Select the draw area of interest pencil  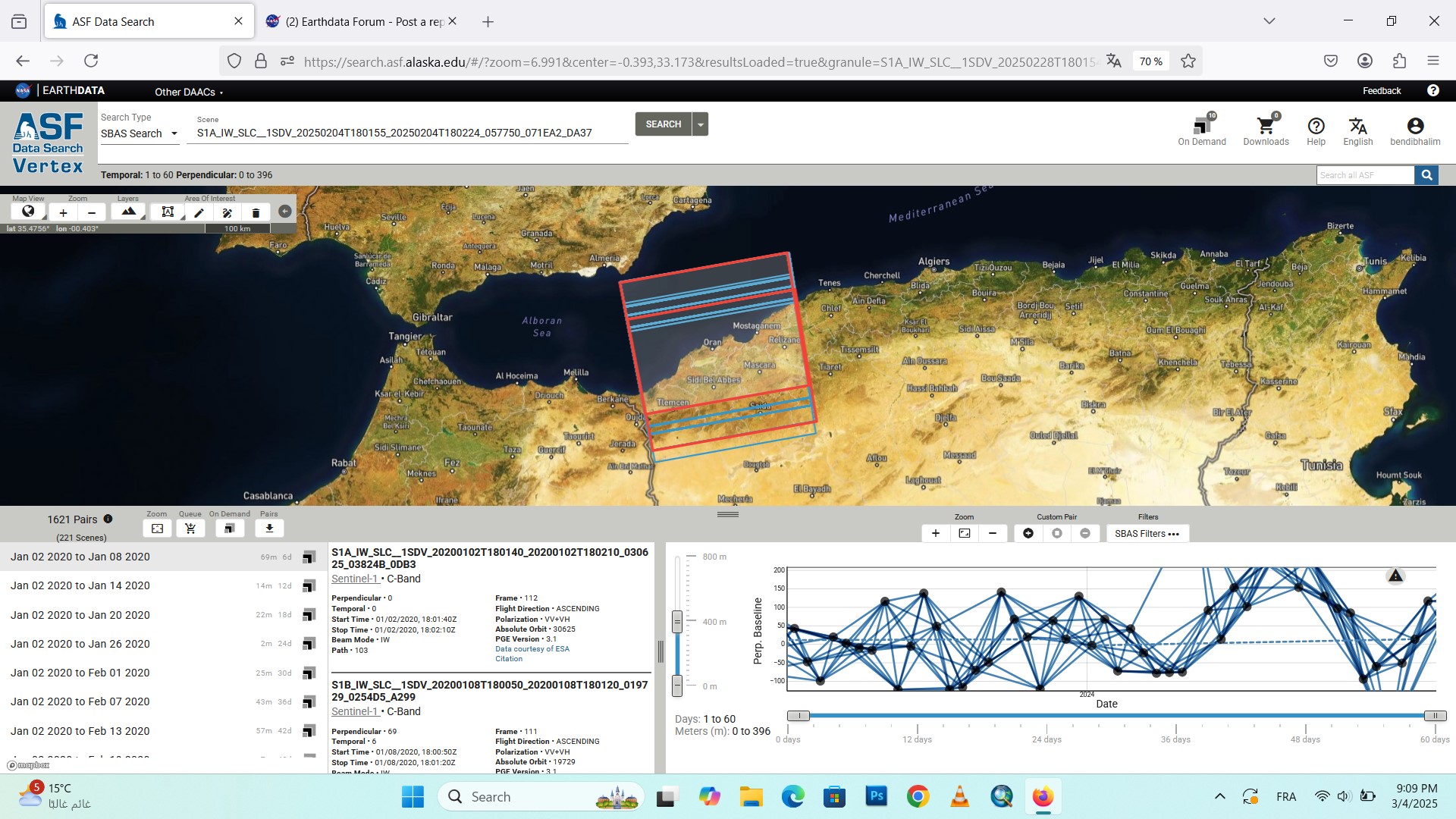coord(199,213)
